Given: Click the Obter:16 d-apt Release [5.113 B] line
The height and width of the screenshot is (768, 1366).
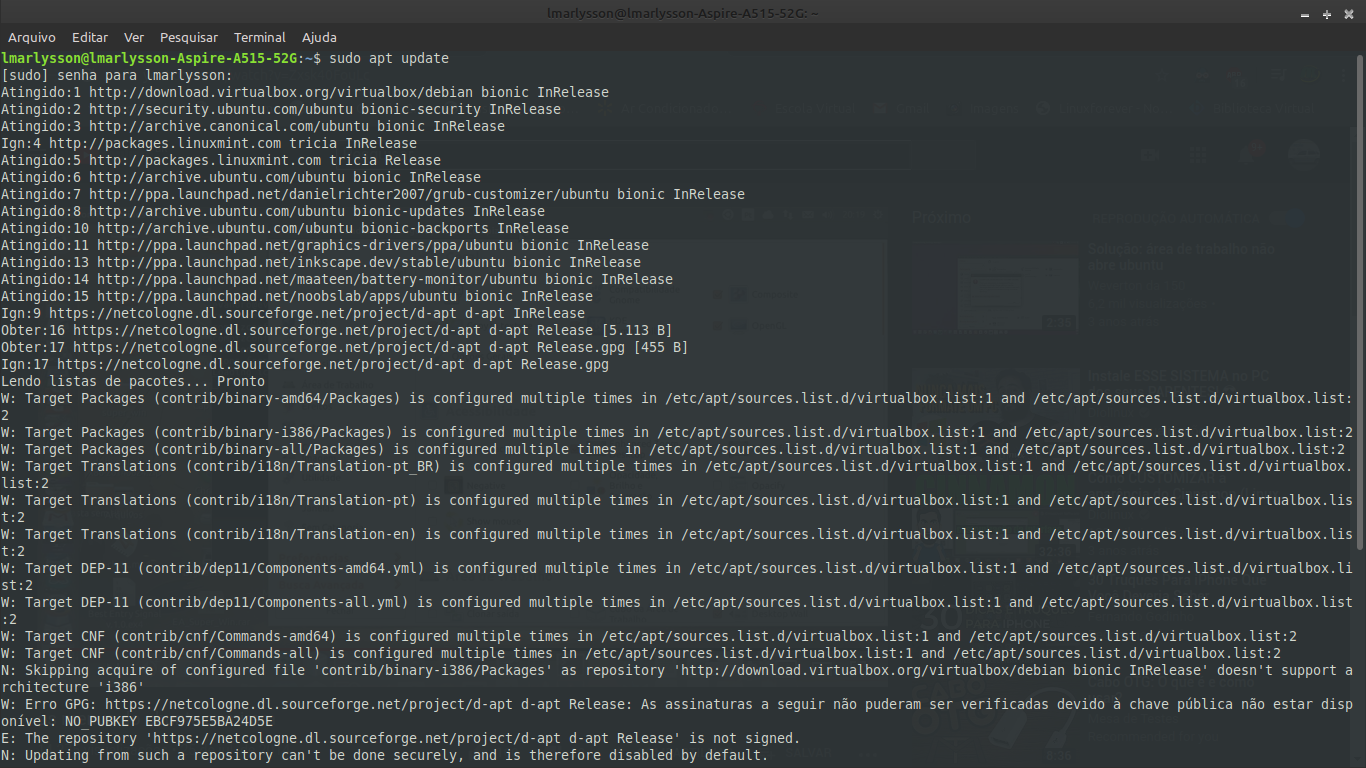Looking at the screenshot, I should (337, 330).
